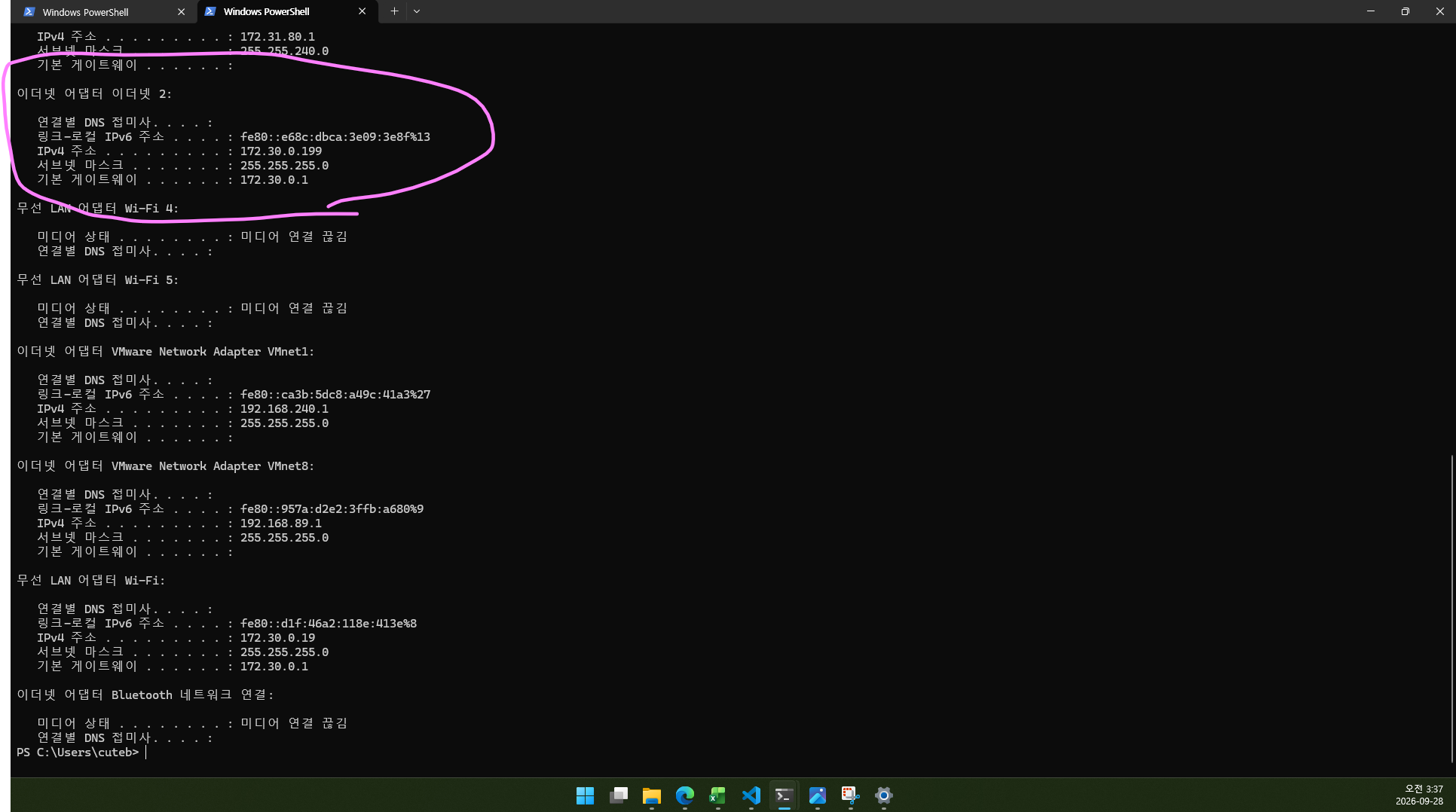1456x812 pixels.
Task: Click the IPv4 address 192.168.240.1
Action: coord(284,409)
